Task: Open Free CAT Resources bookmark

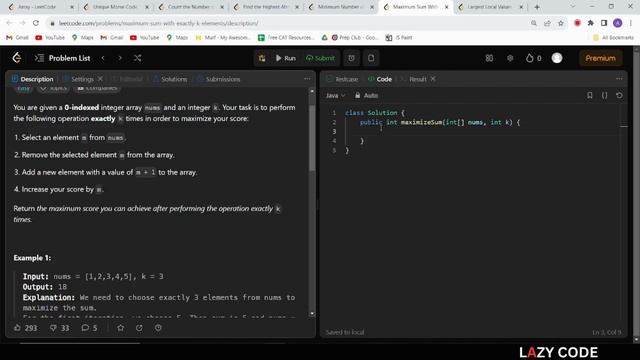Action: (286, 38)
